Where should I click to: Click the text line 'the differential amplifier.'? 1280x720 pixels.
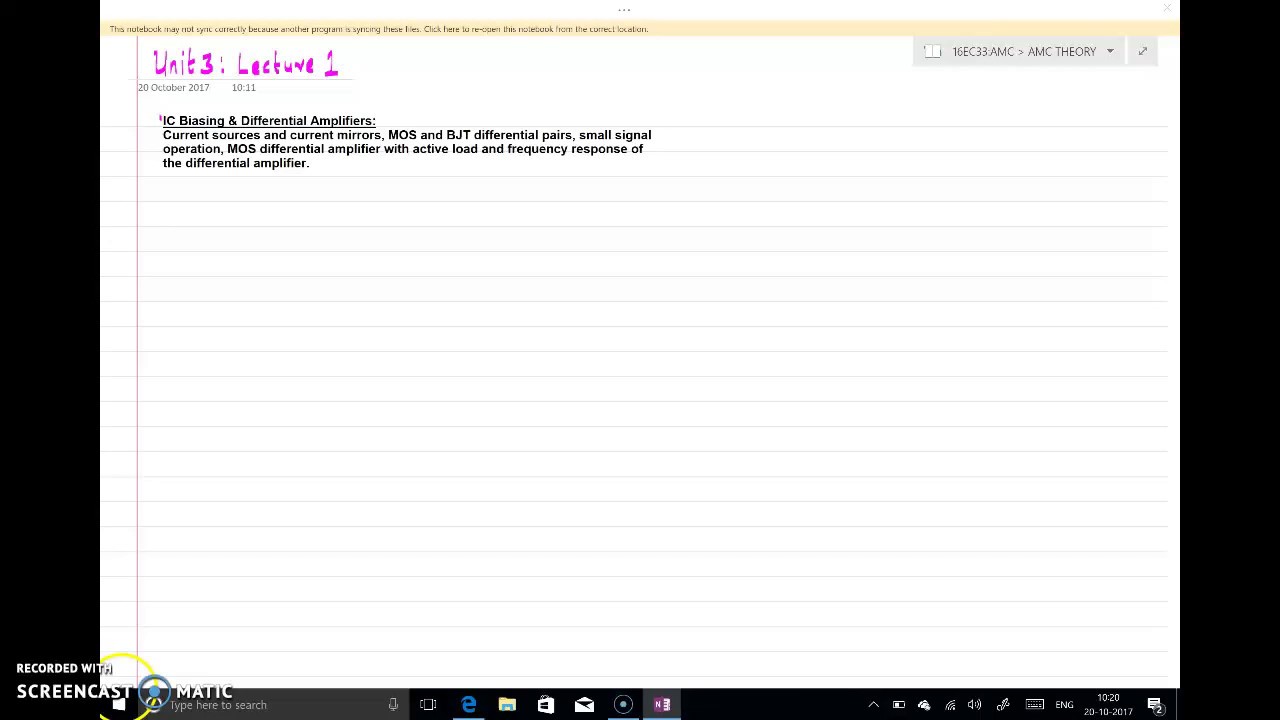[236, 163]
